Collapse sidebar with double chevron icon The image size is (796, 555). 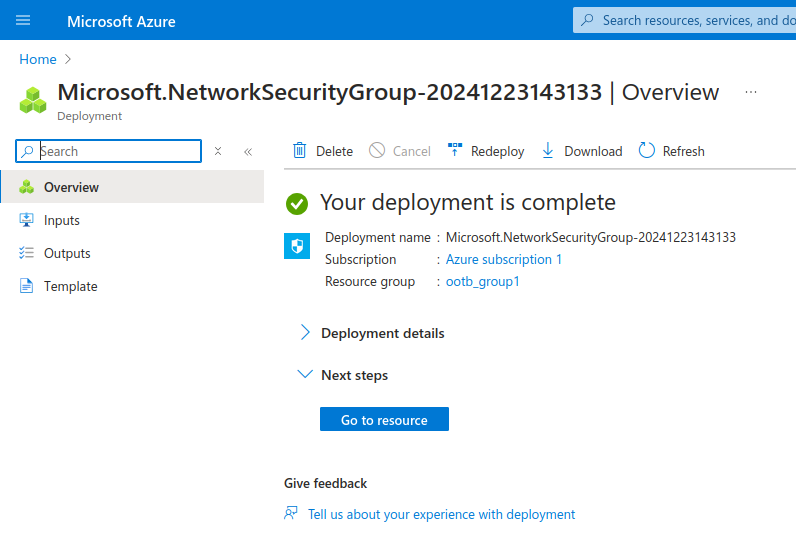(248, 151)
